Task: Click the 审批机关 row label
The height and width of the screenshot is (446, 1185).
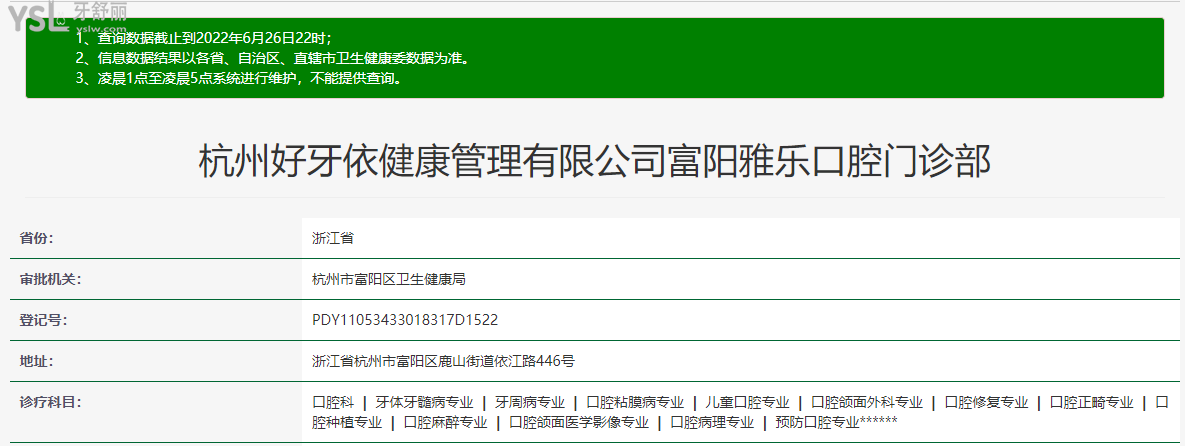Action: click(50, 279)
